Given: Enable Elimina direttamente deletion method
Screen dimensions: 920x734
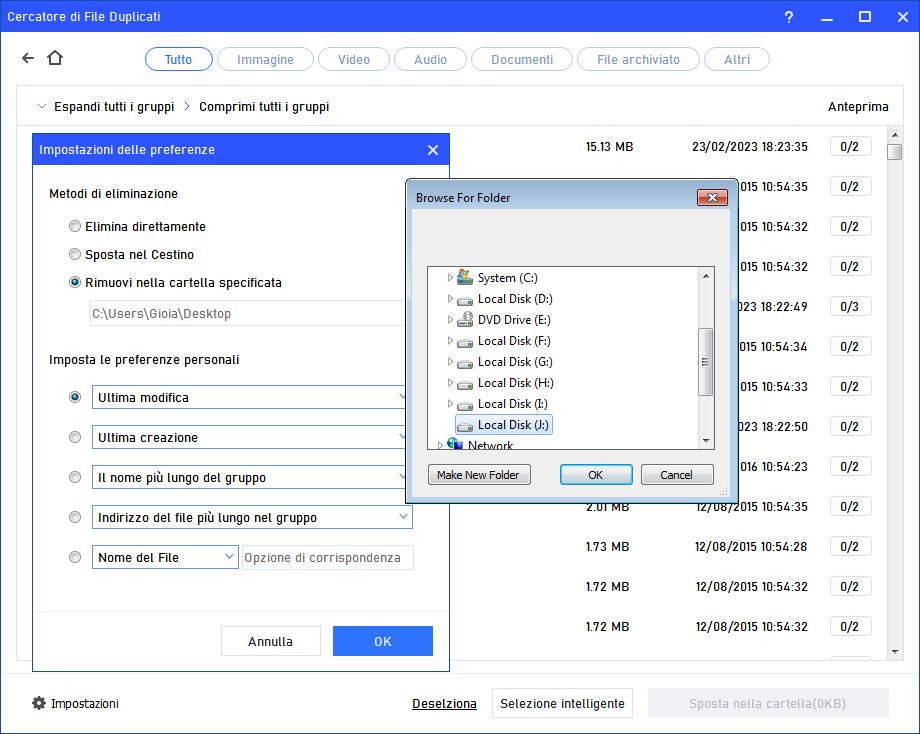Looking at the screenshot, I should click(x=75, y=226).
